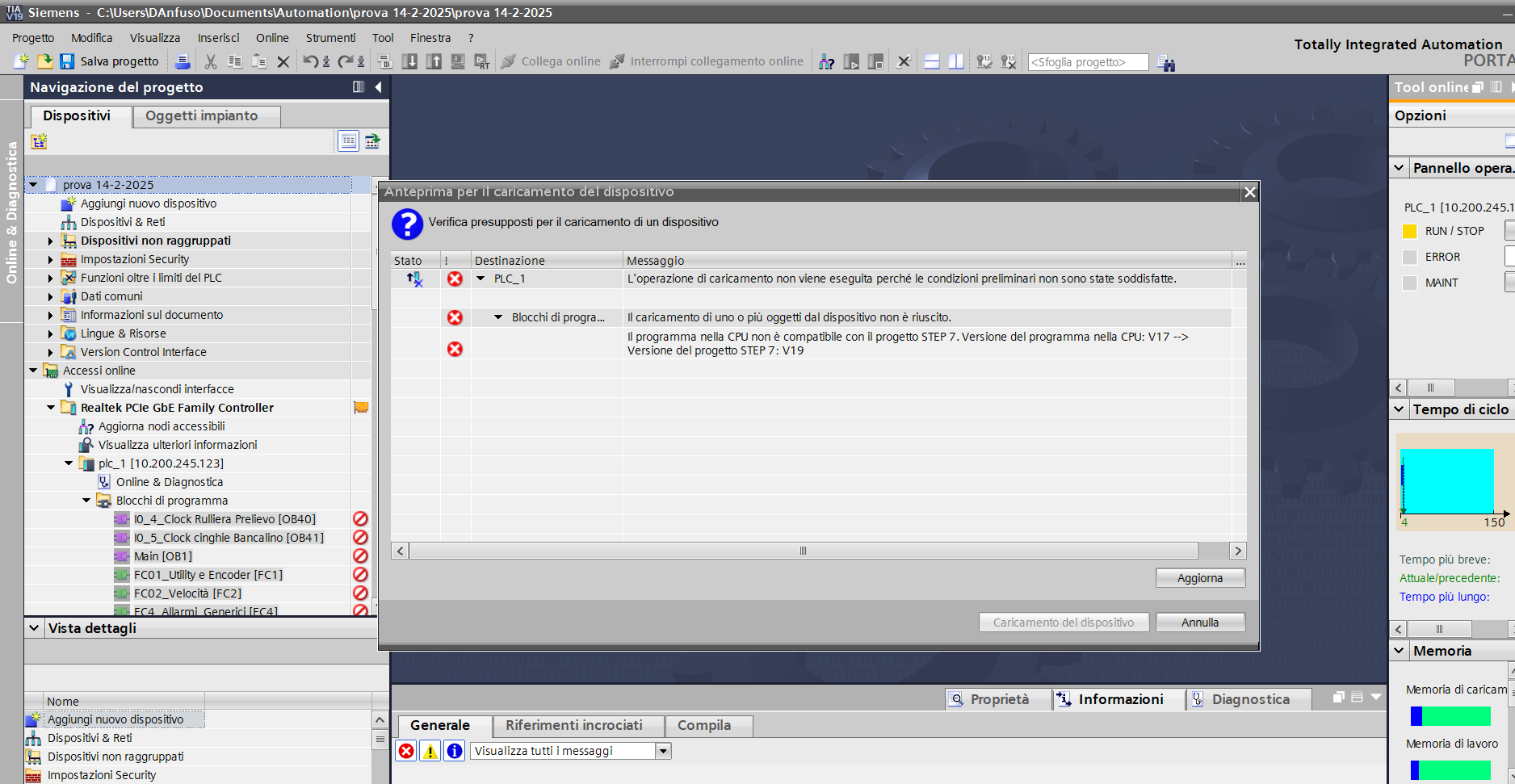The image size is (1515, 784).
Task: Collapse Blocchi di programma tree node
Action: pyautogui.click(x=86, y=501)
